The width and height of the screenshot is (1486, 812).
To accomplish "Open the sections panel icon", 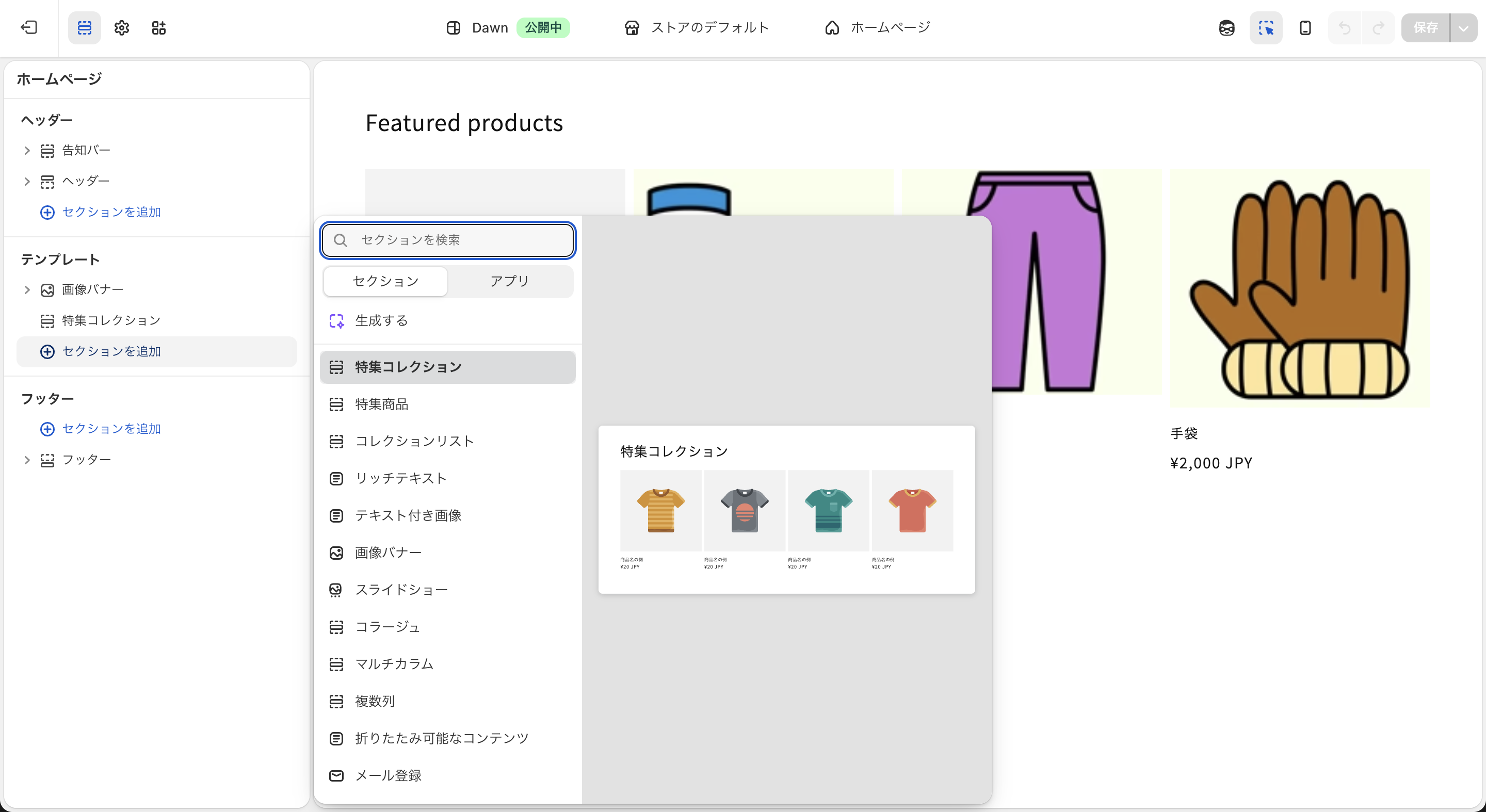I will point(84,28).
